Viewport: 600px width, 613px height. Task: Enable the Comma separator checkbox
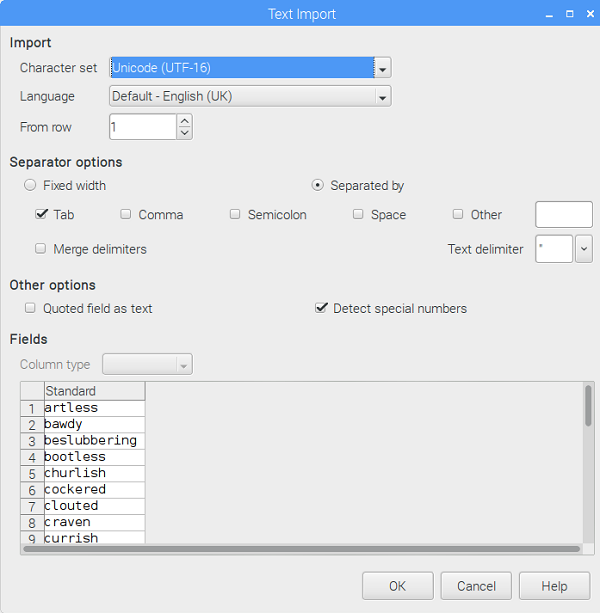click(125, 214)
